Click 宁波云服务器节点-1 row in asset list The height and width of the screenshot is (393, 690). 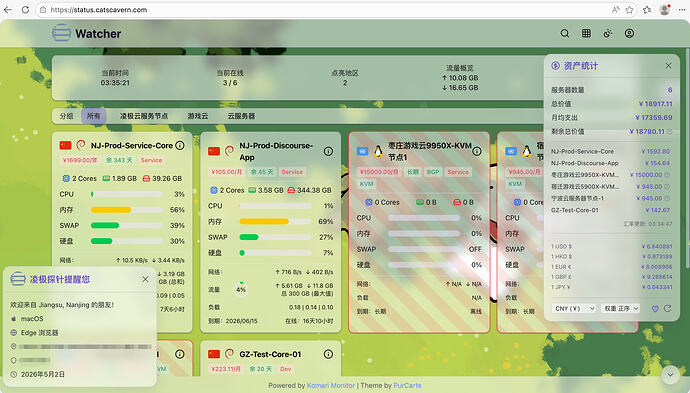pos(611,198)
